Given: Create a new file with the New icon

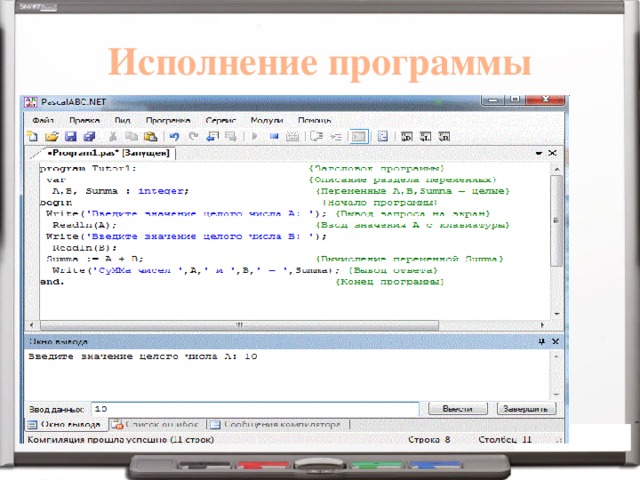Looking at the screenshot, I should pos(32,136).
